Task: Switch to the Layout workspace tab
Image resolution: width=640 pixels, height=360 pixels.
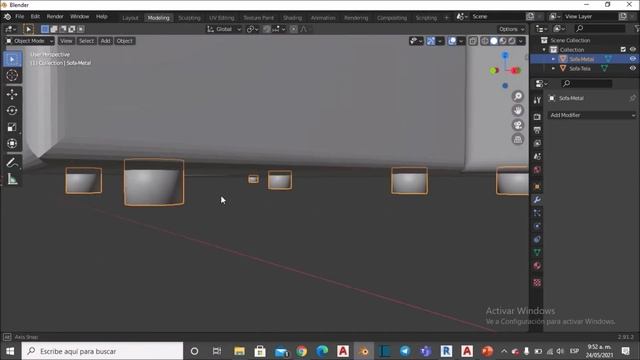Action: (x=130, y=18)
